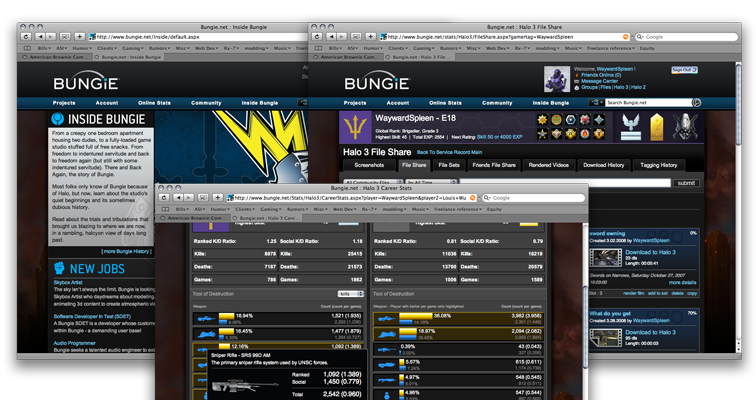Switch to the Screenshots tab

coord(369,165)
